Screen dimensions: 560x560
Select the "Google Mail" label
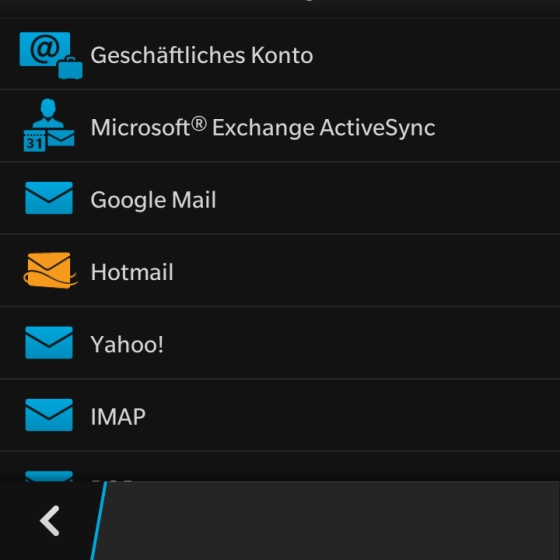point(153,200)
